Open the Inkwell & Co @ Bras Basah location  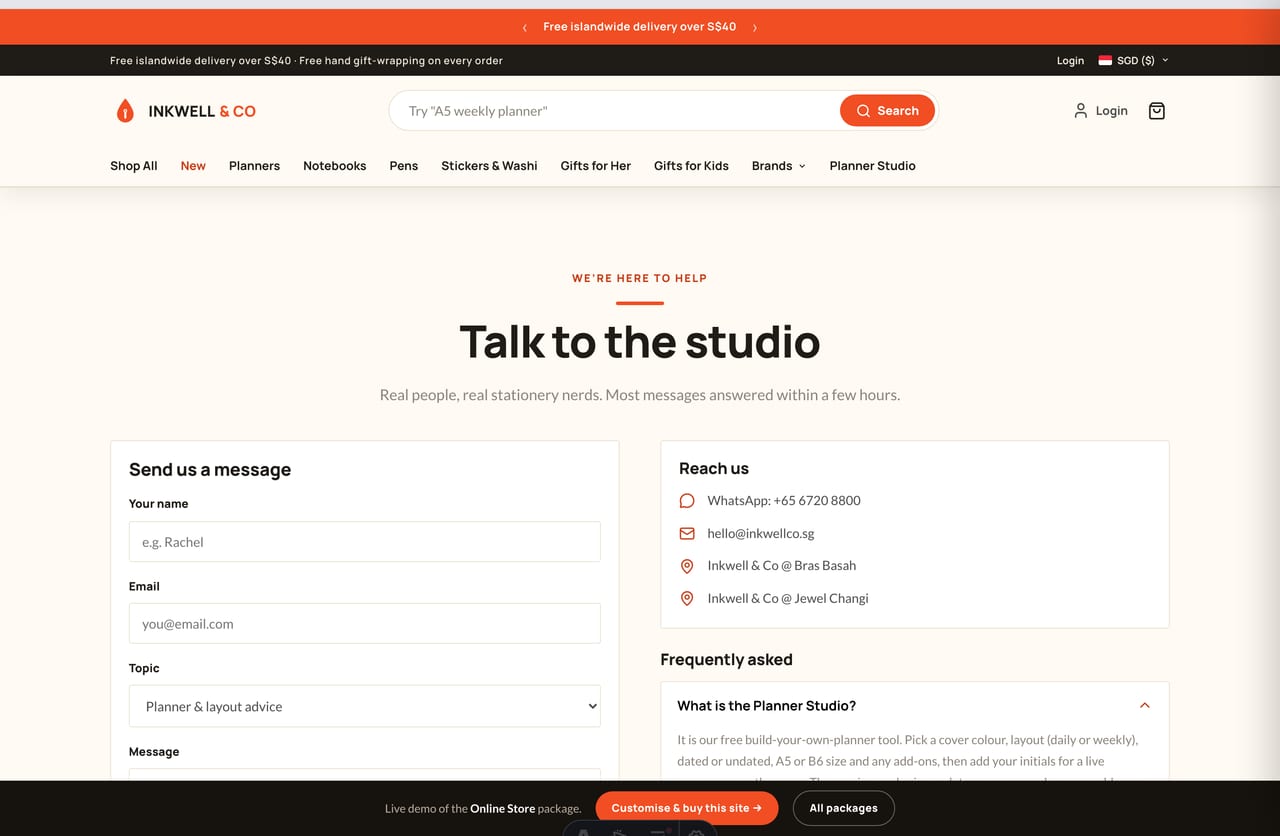coord(782,566)
